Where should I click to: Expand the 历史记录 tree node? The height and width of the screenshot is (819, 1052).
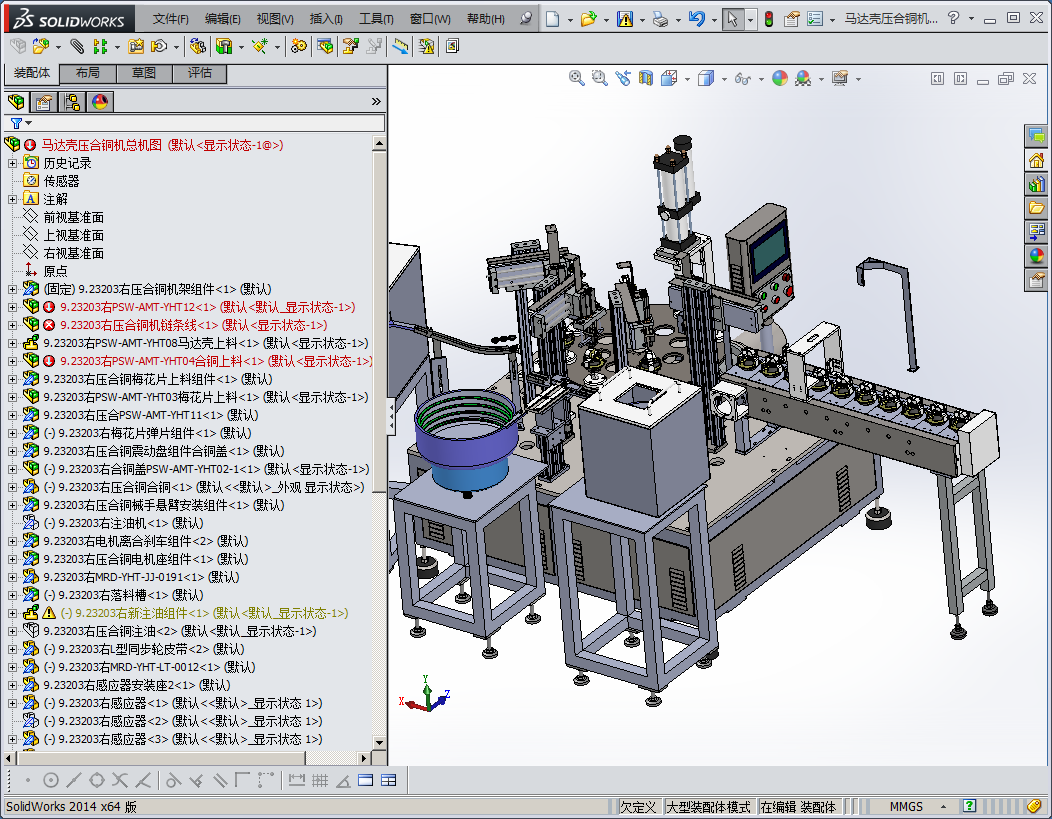(13, 163)
